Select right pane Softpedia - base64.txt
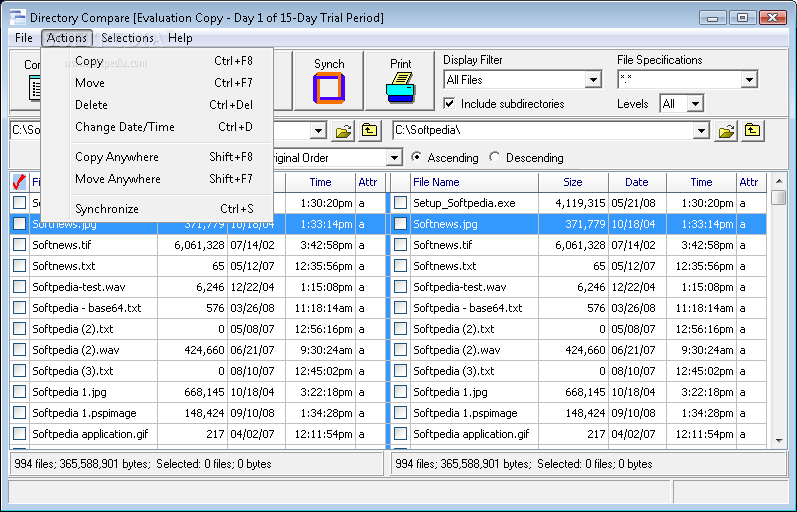This screenshot has width=797, height=512. pos(468,308)
